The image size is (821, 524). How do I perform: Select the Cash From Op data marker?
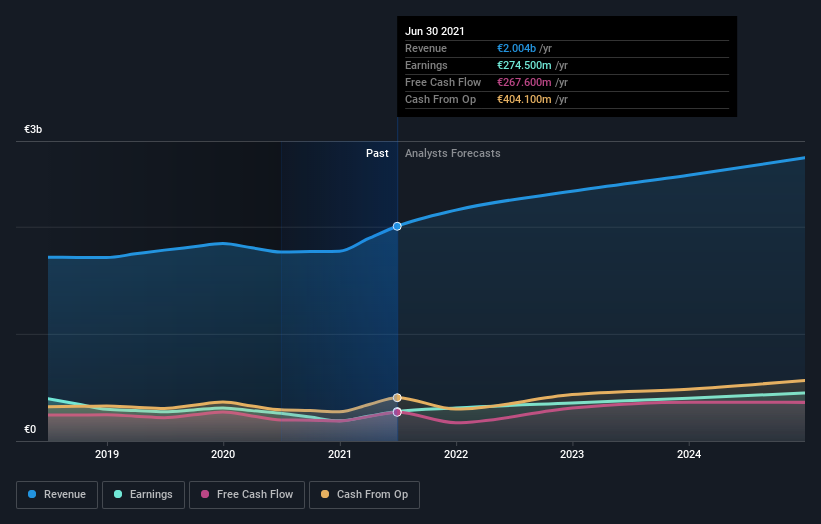click(397, 398)
